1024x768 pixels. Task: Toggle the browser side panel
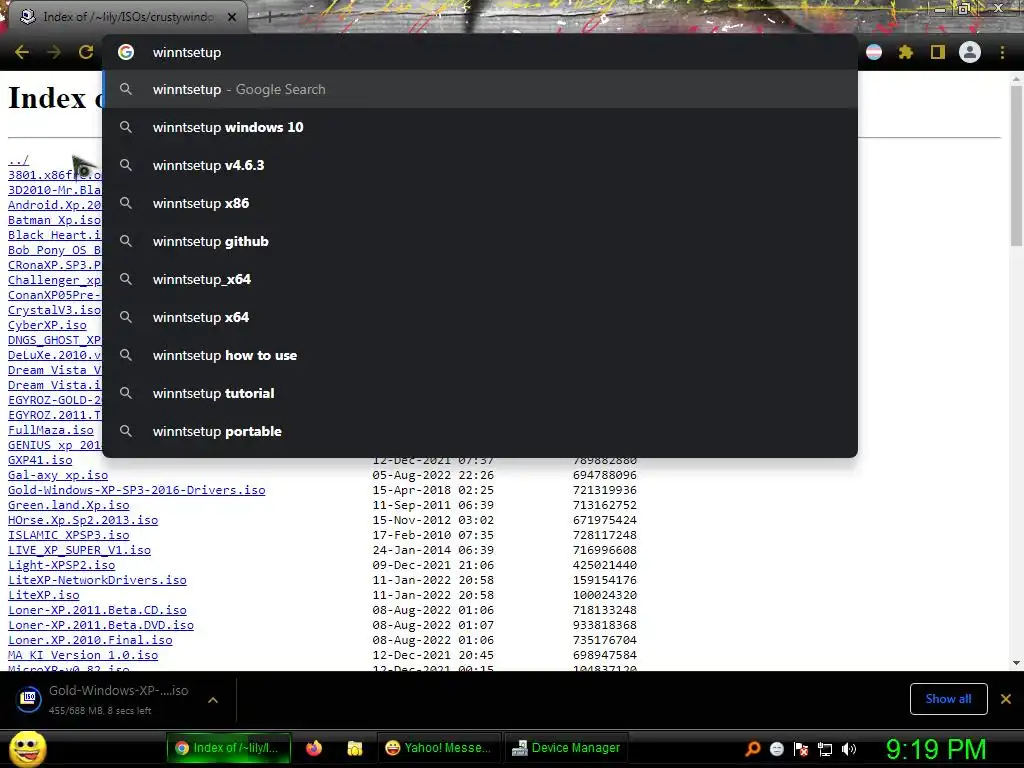point(938,52)
